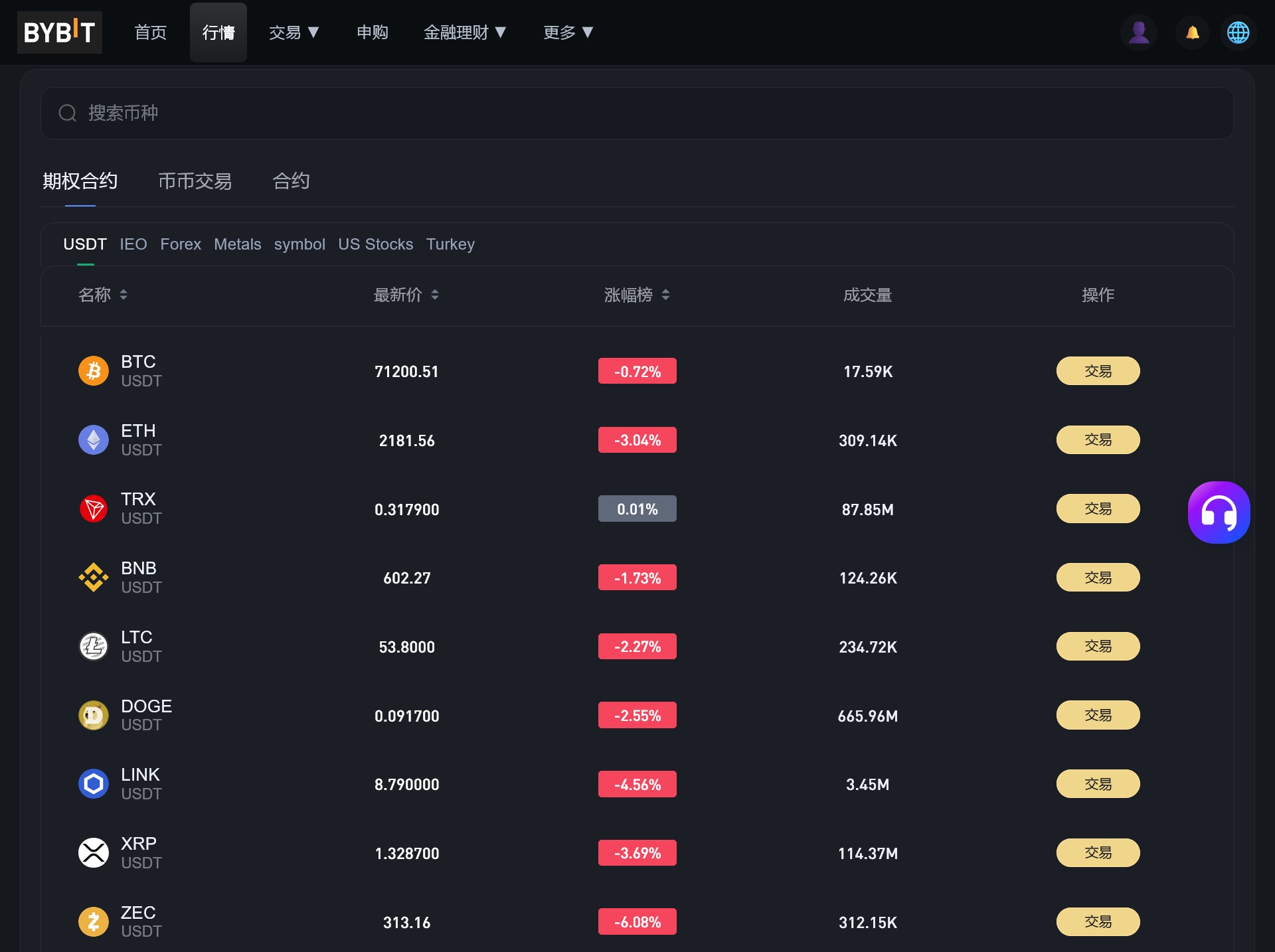Go to the 首页 menu item
The image size is (1275, 952).
pyautogui.click(x=151, y=33)
